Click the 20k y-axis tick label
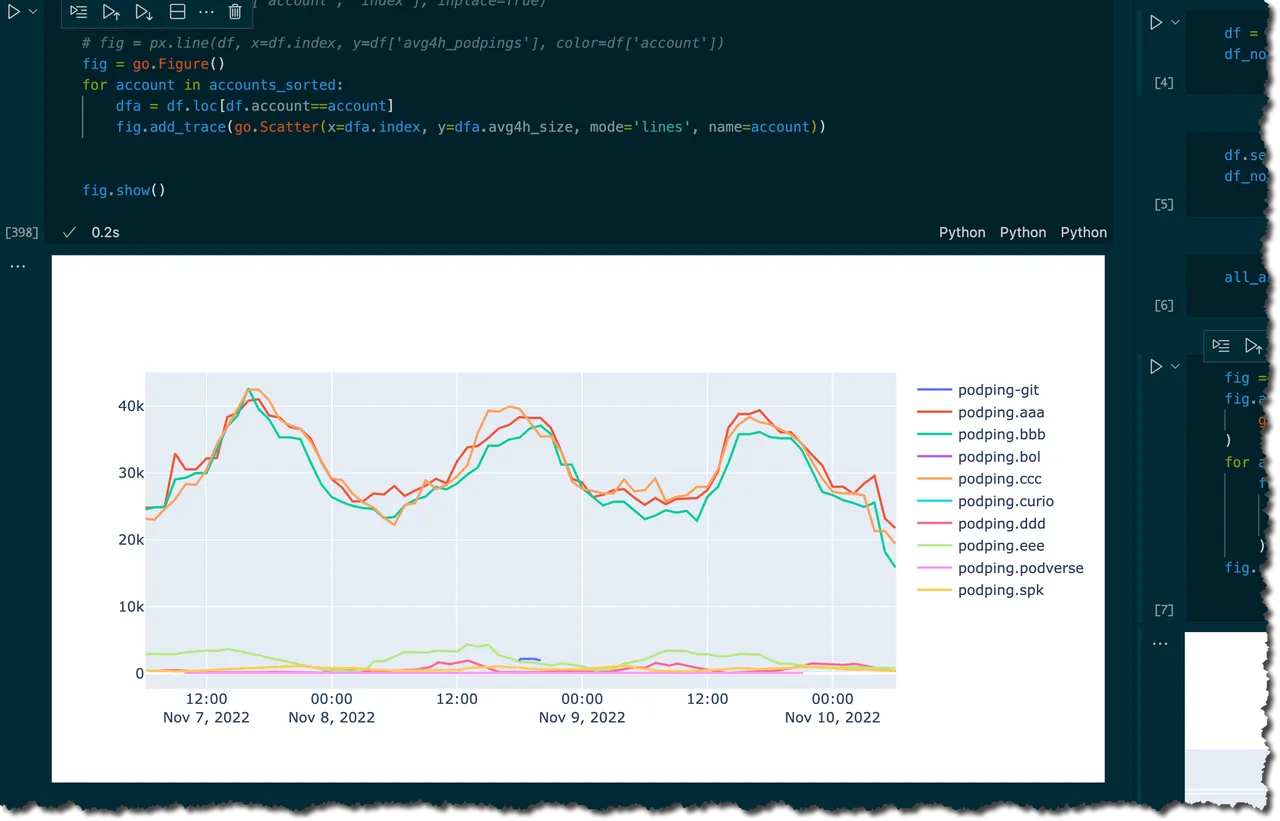 (x=132, y=540)
